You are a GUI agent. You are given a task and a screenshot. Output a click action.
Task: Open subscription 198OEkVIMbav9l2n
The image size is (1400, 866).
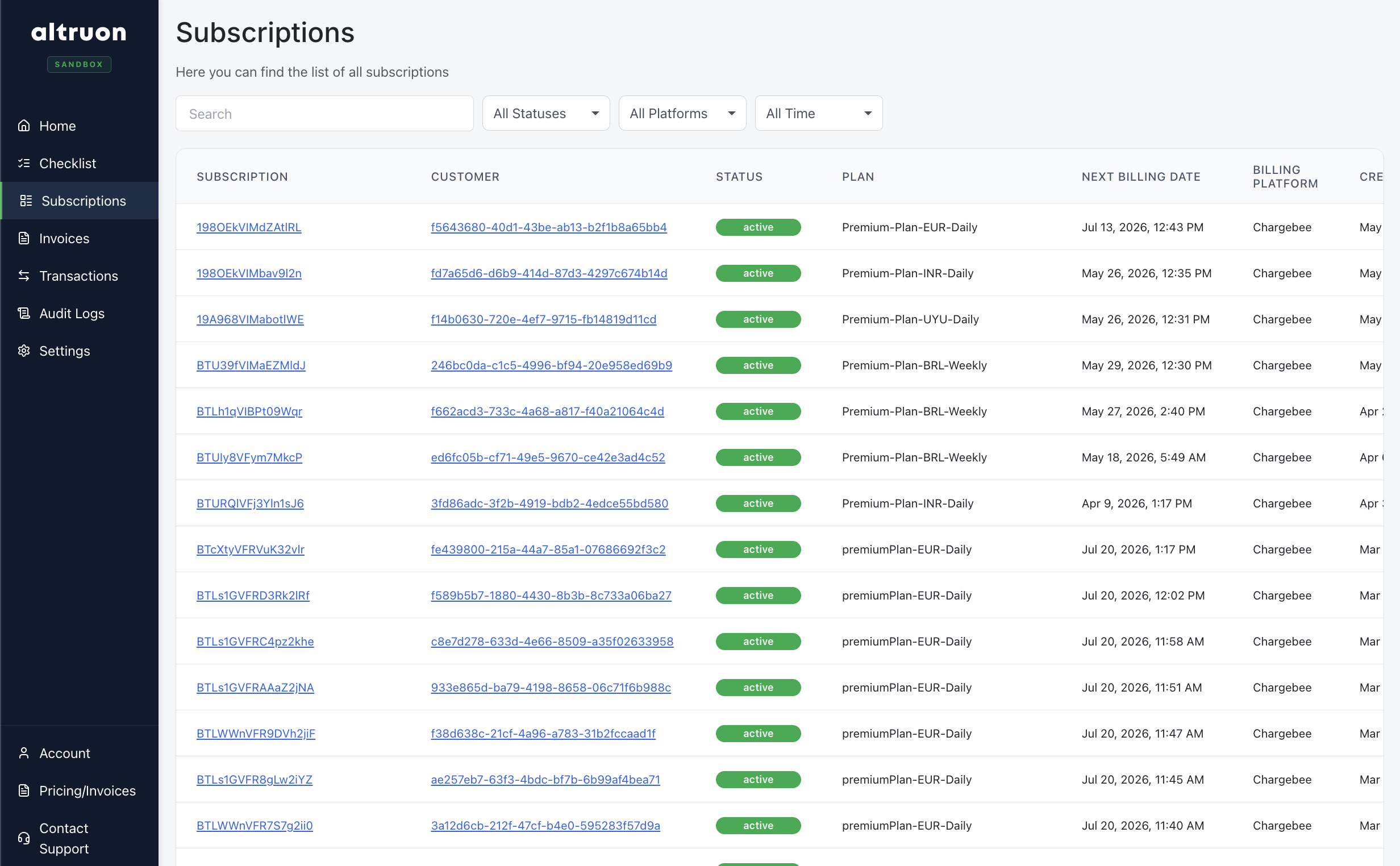coord(248,273)
